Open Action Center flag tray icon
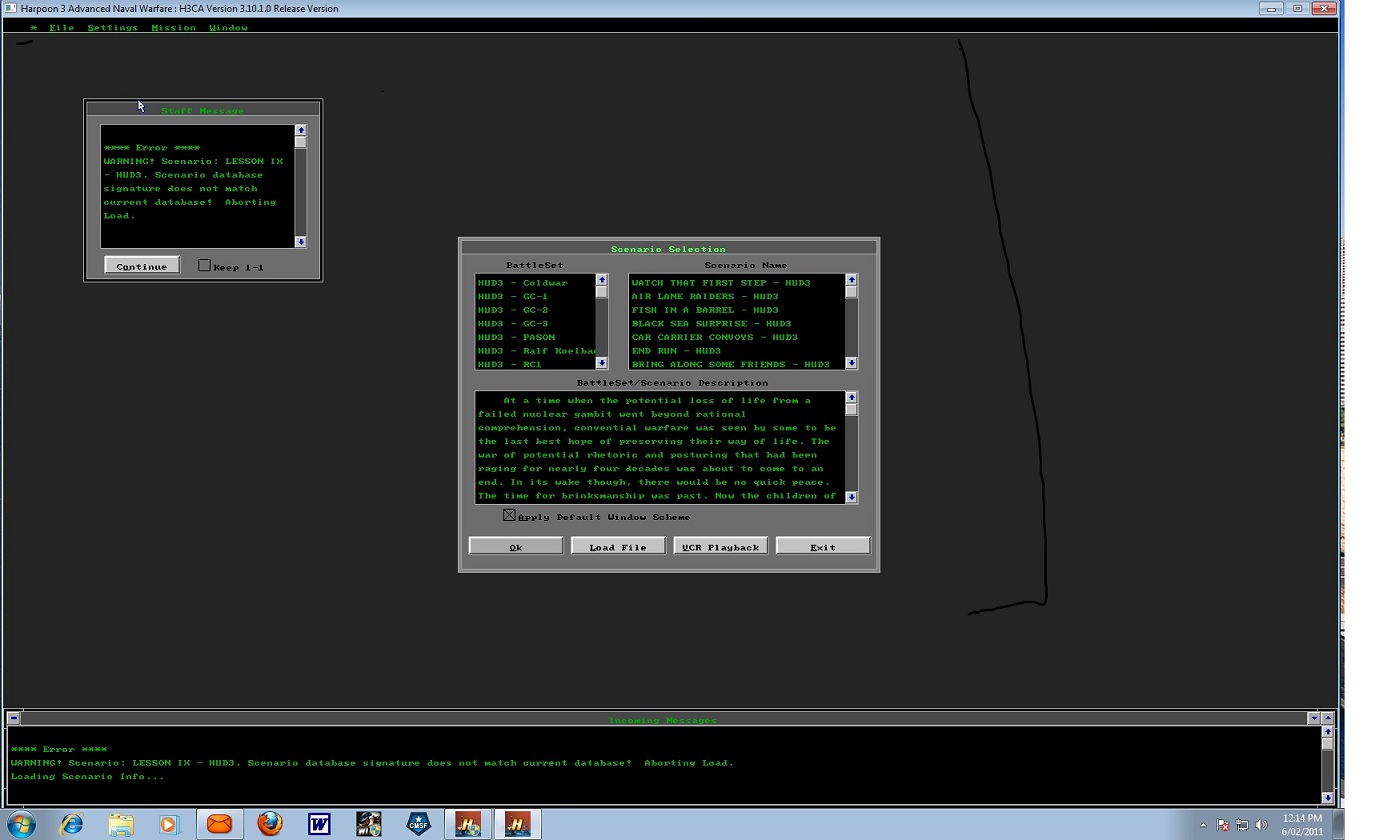This screenshot has width=1383, height=840. pos(1223,825)
